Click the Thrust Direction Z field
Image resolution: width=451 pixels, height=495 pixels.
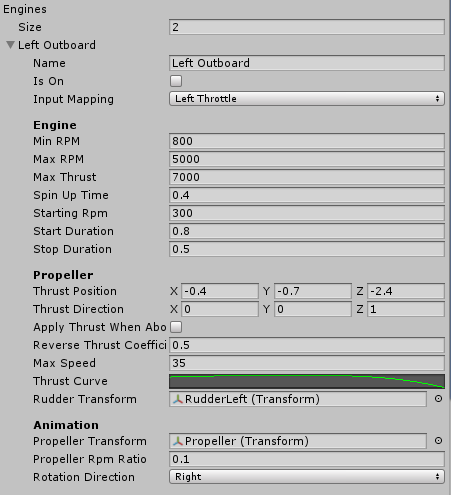click(406, 309)
